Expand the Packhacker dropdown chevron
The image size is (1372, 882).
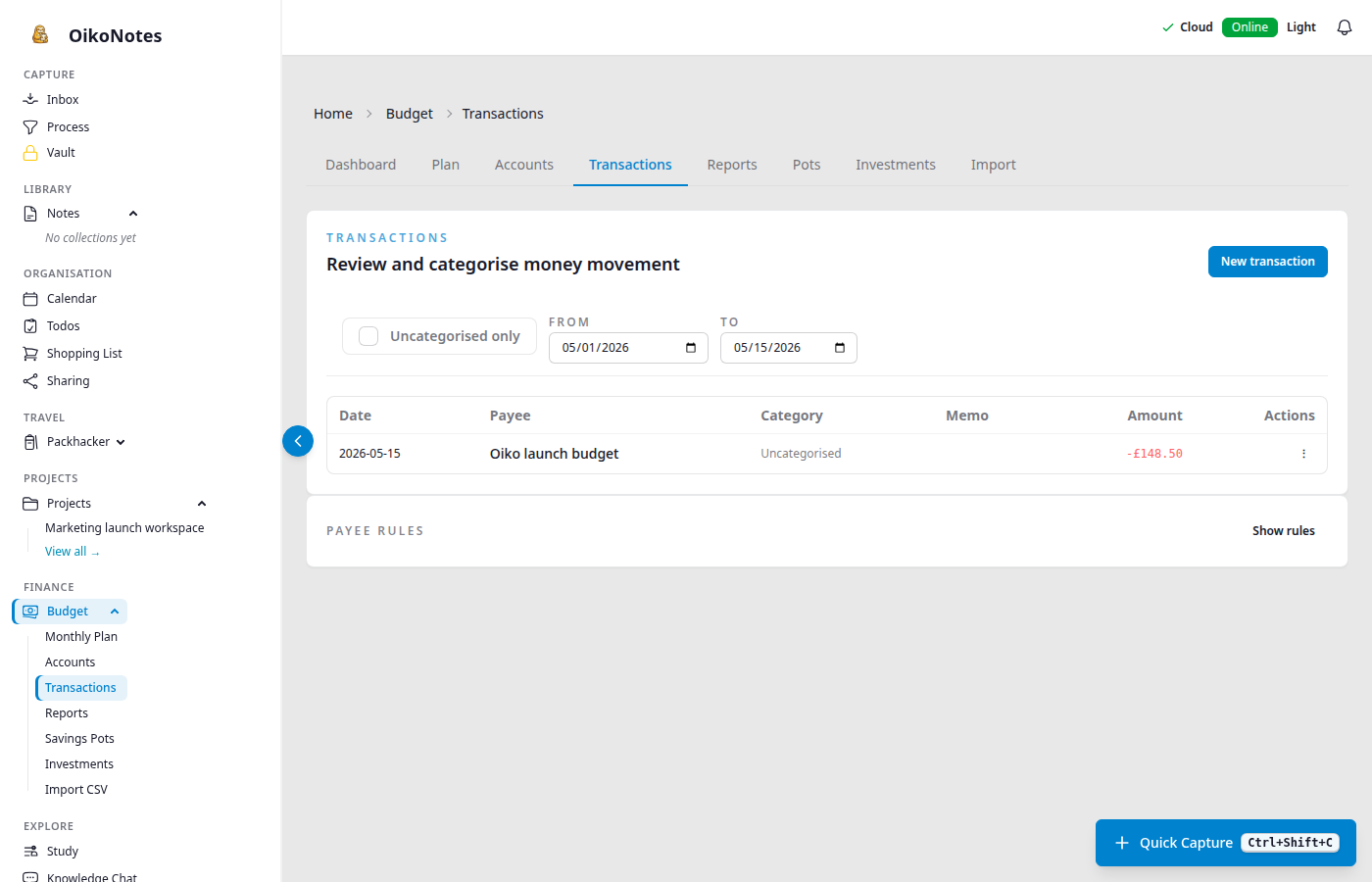121,442
